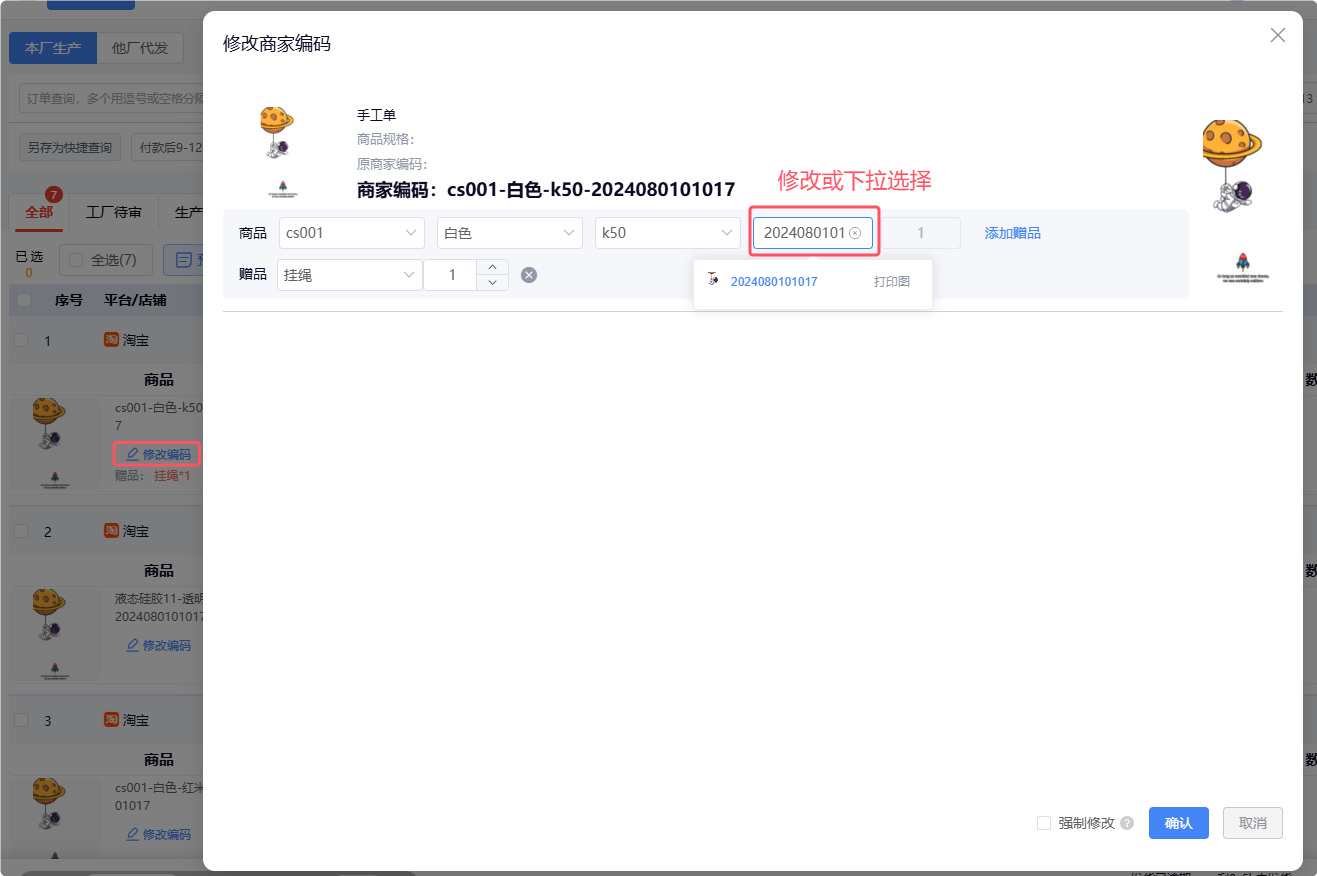
Task: Click the 挂绳 gift quantity field
Action: tap(451, 275)
